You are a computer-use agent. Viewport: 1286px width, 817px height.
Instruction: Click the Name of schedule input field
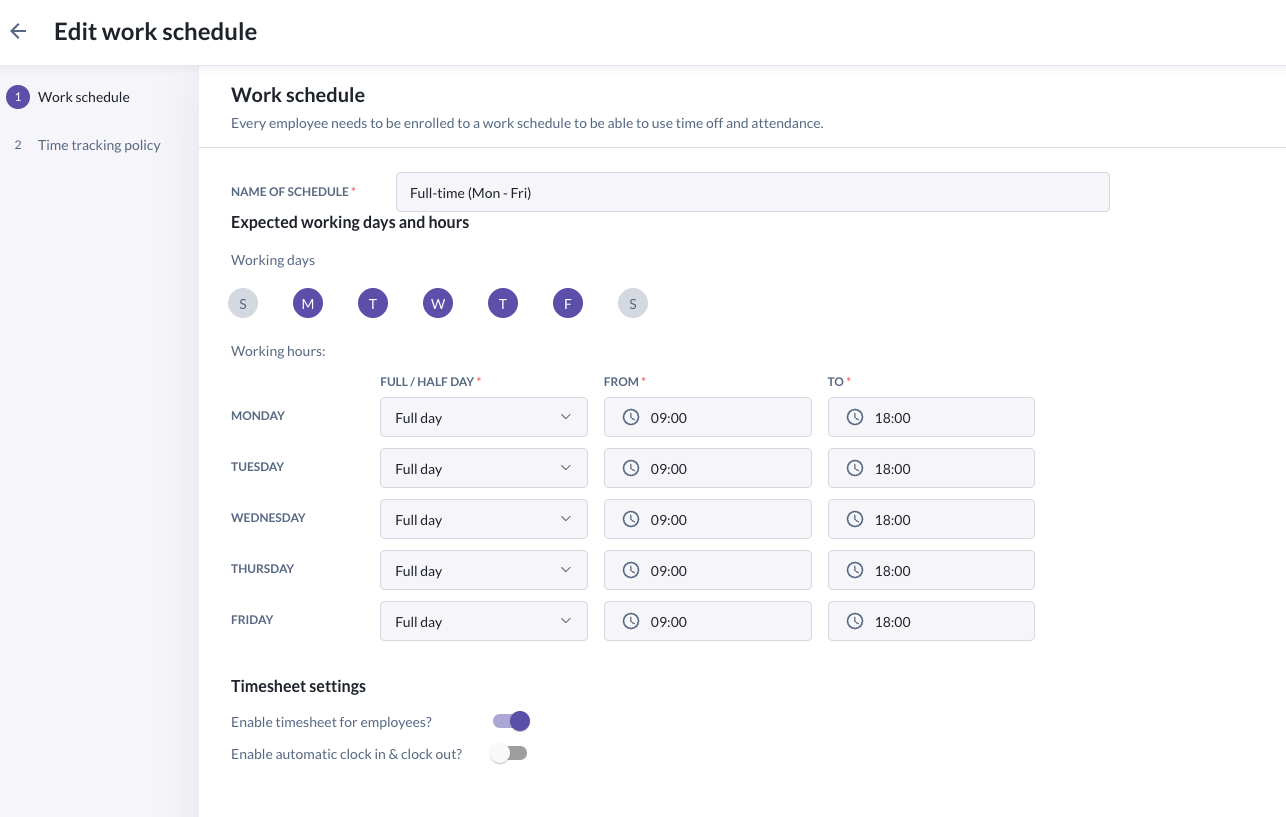point(752,192)
